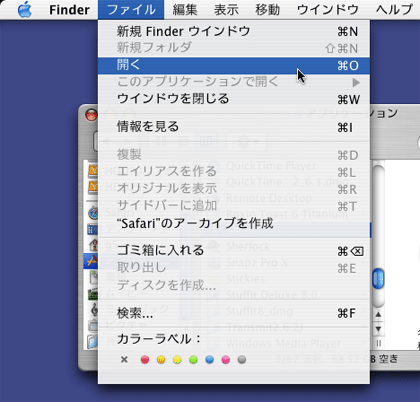Choose "Safari"のアーカイブを作成
420x402 pixels.
coord(234,223)
